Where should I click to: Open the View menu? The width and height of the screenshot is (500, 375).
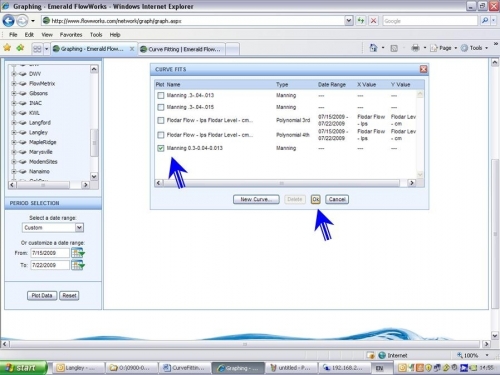pos(47,35)
